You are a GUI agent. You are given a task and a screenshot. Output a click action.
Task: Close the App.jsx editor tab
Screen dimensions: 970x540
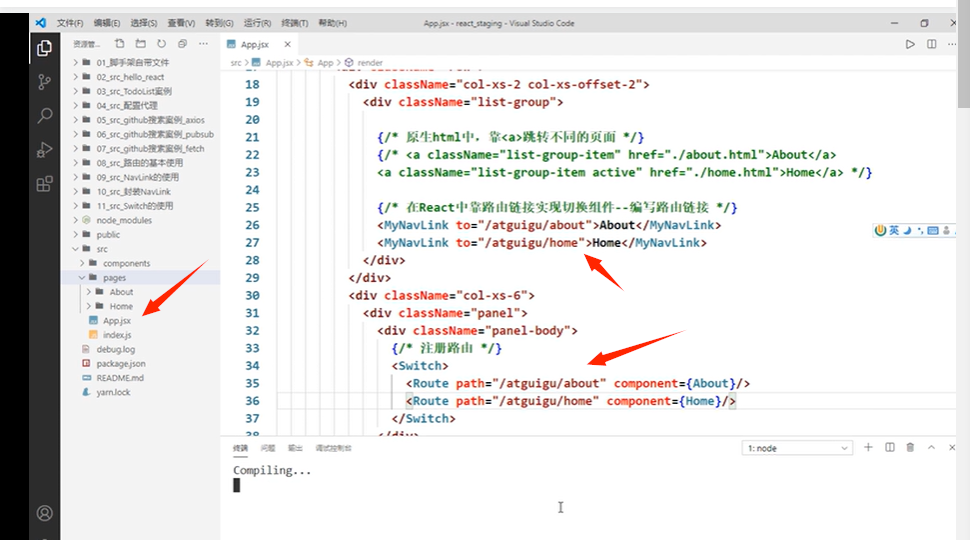[x=288, y=44]
